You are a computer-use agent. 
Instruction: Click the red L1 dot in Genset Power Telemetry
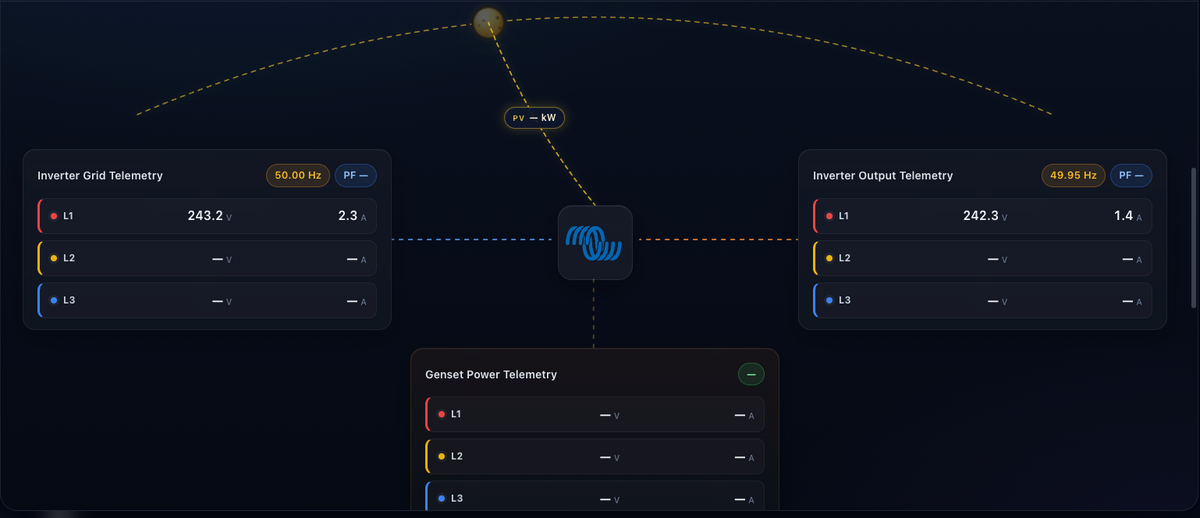tap(441, 414)
